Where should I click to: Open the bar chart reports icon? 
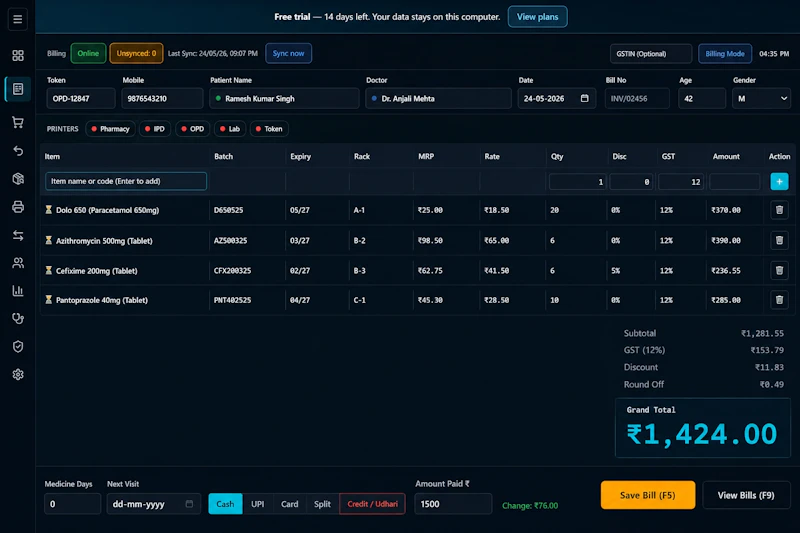pos(18,291)
